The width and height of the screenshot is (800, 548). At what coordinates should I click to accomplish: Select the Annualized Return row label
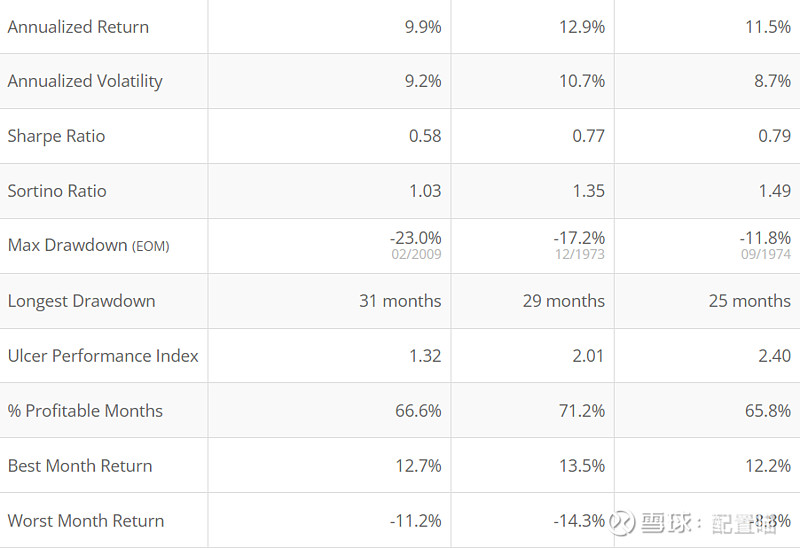(x=78, y=27)
